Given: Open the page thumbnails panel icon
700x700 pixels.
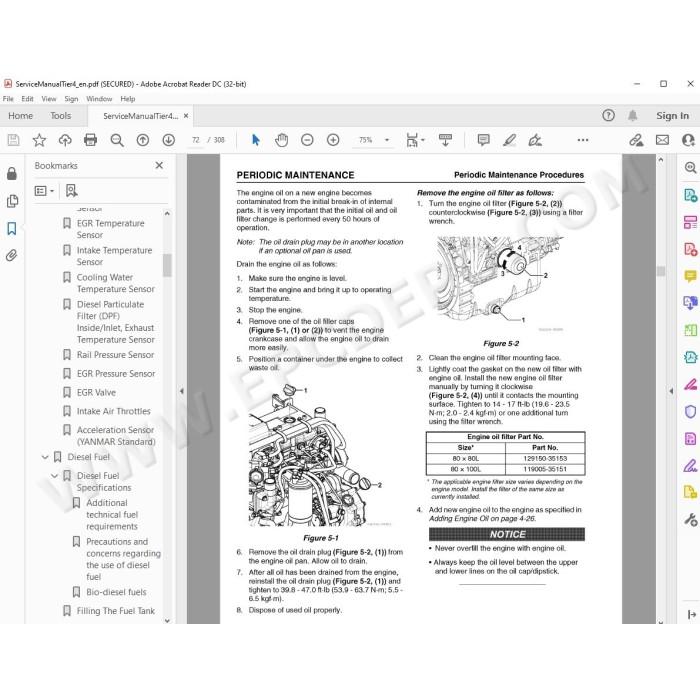Looking at the screenshot, I should [12, 201].
